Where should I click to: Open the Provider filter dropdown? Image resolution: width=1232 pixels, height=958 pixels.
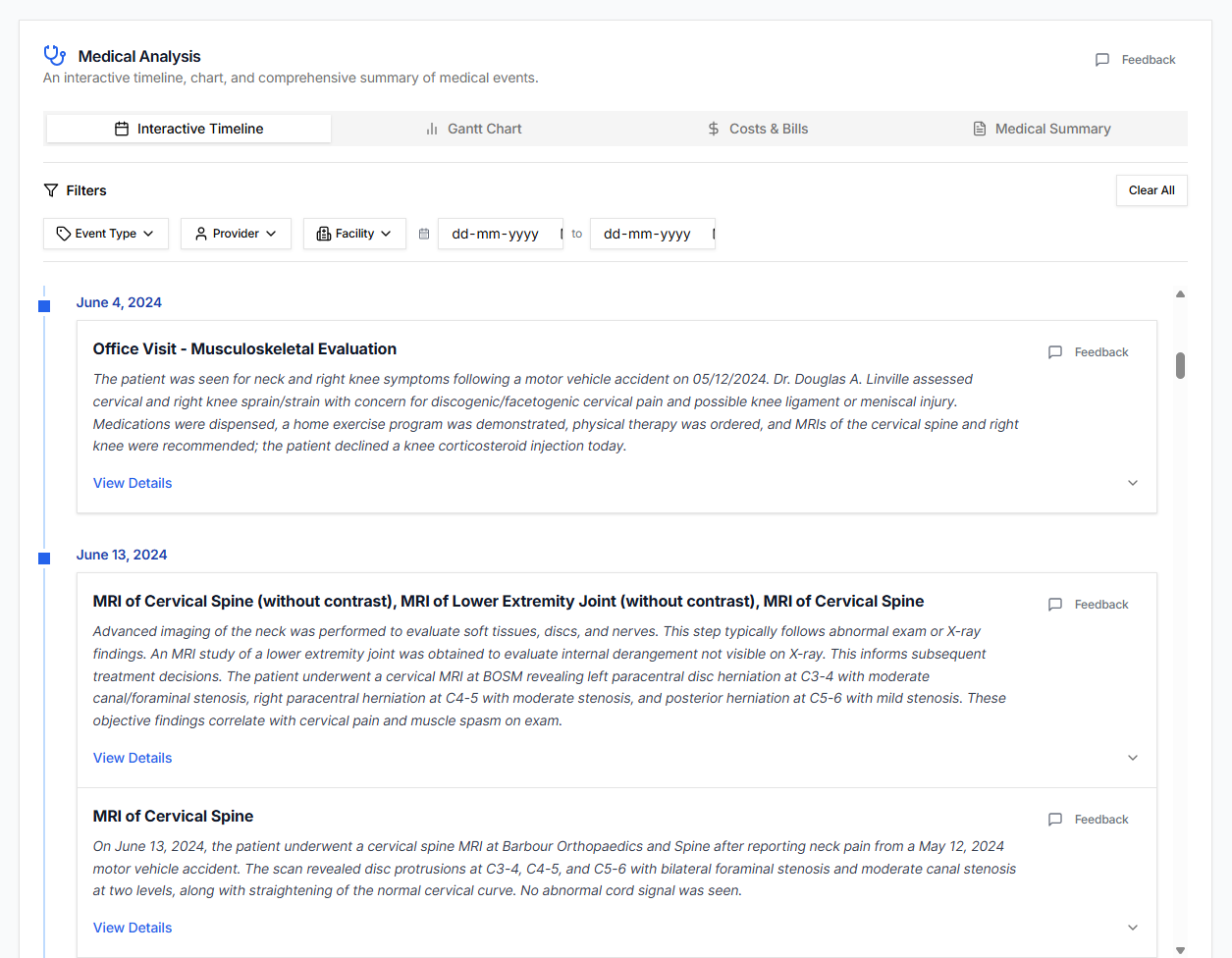(236, 234)
